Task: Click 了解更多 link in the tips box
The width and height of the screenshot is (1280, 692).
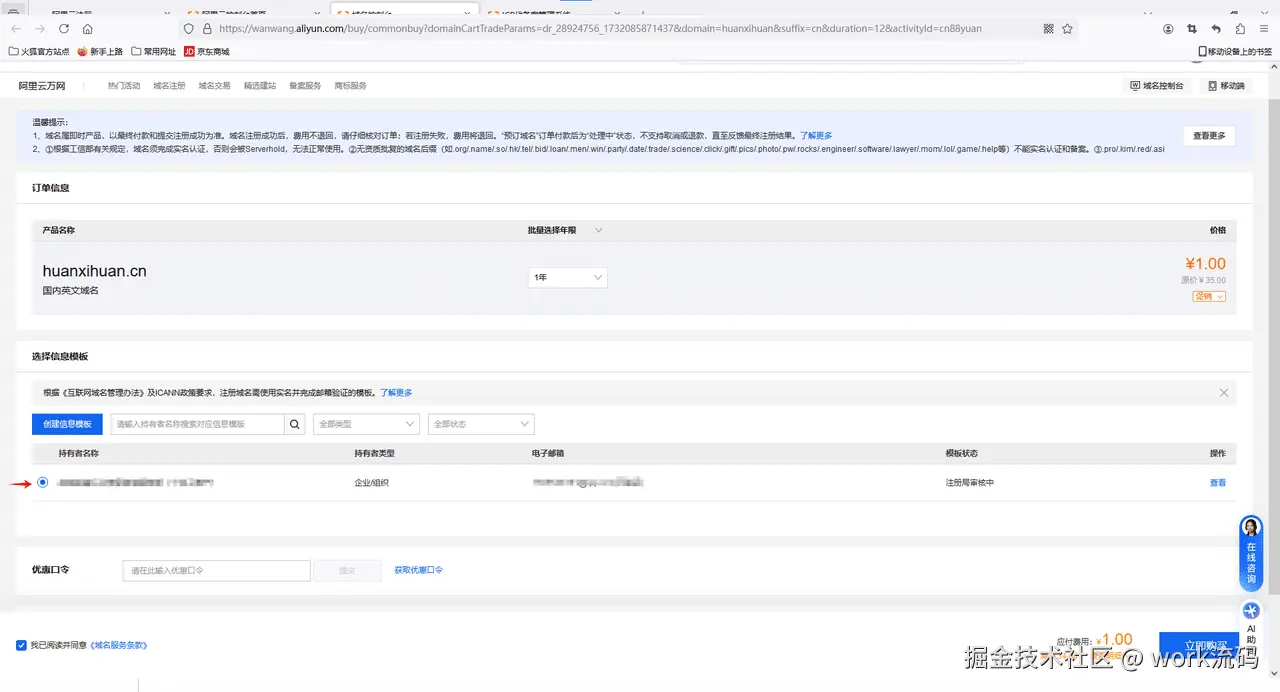Action: point(816,135)
